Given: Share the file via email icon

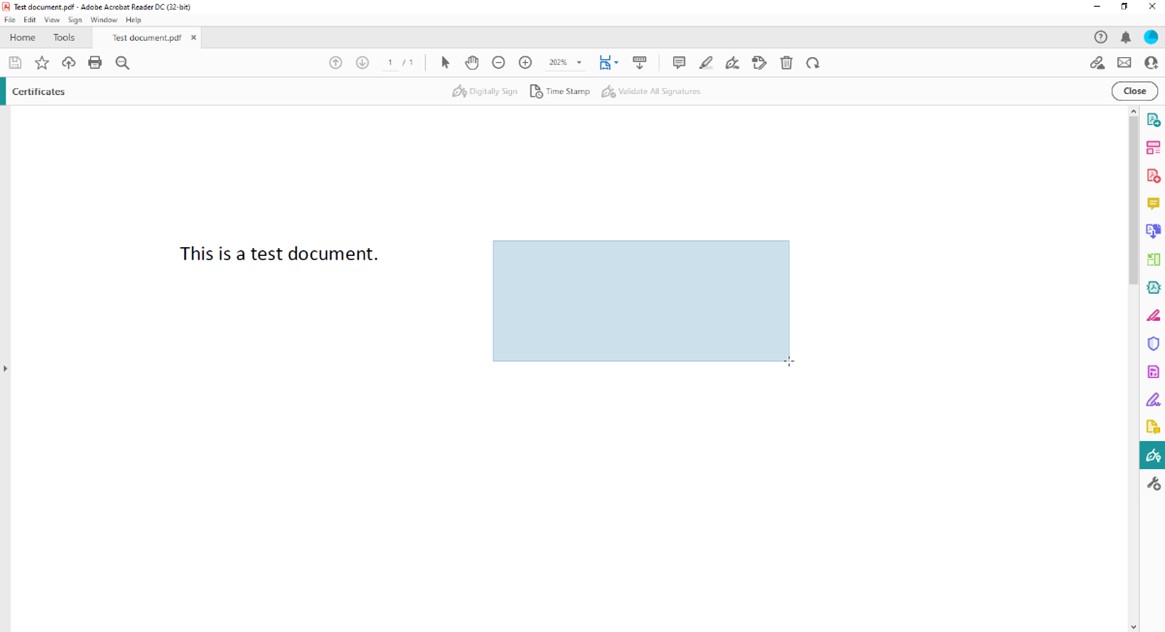Looking at the screenshot, I should (1124, 62).
